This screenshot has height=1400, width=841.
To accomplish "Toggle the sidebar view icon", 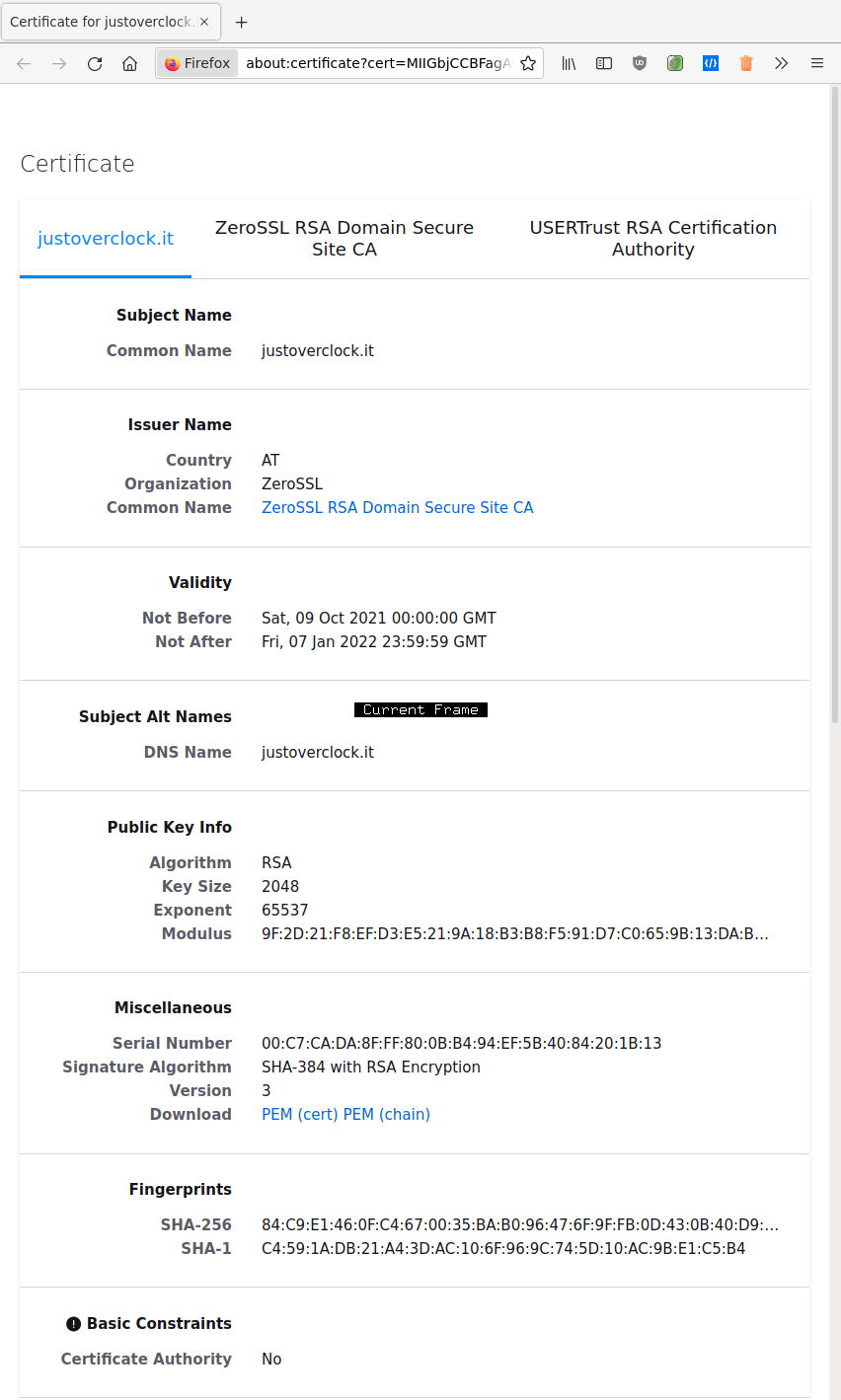I will point(604,63).
